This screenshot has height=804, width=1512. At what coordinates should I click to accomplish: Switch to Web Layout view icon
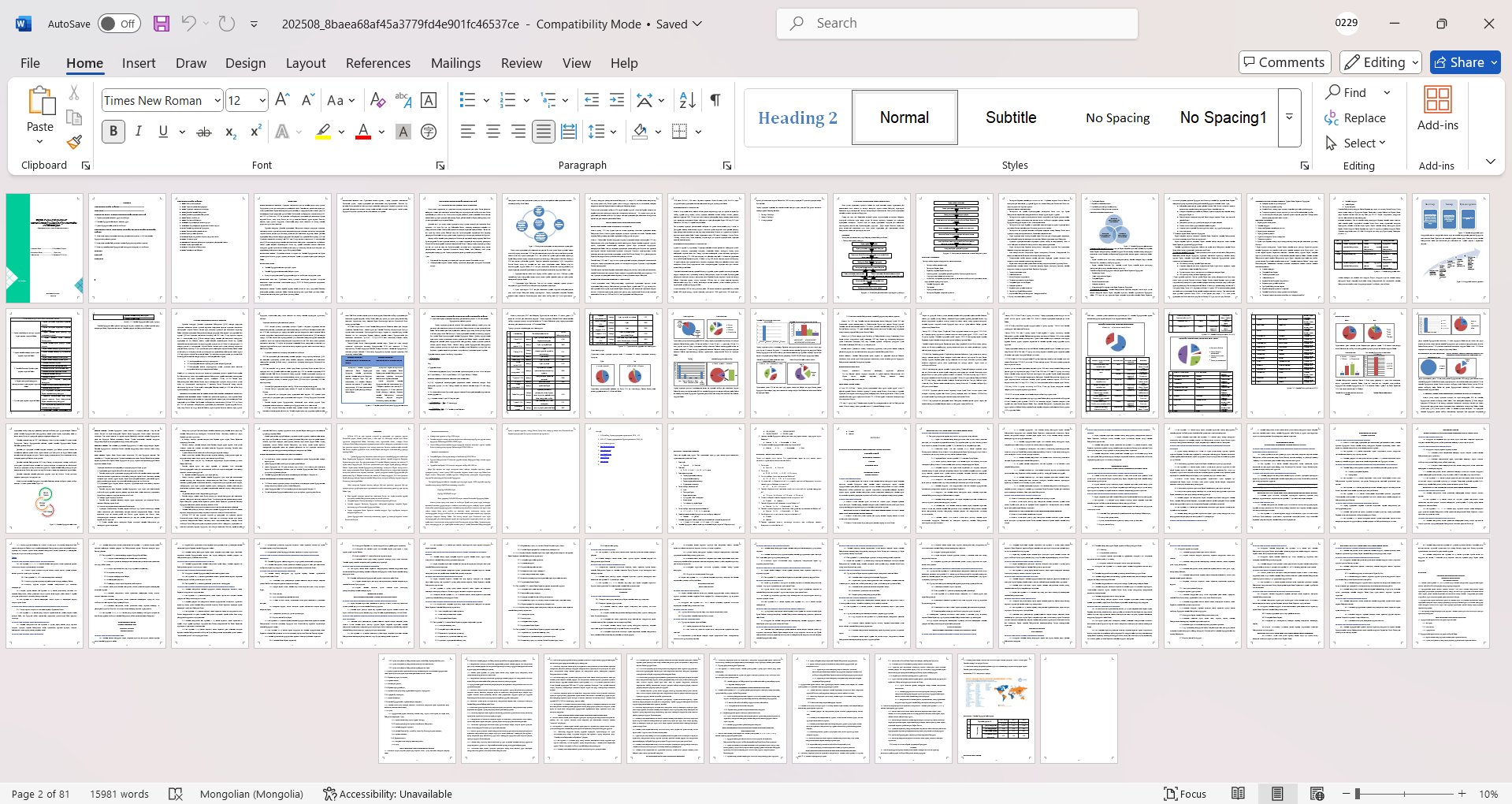tap(1317, 794)
